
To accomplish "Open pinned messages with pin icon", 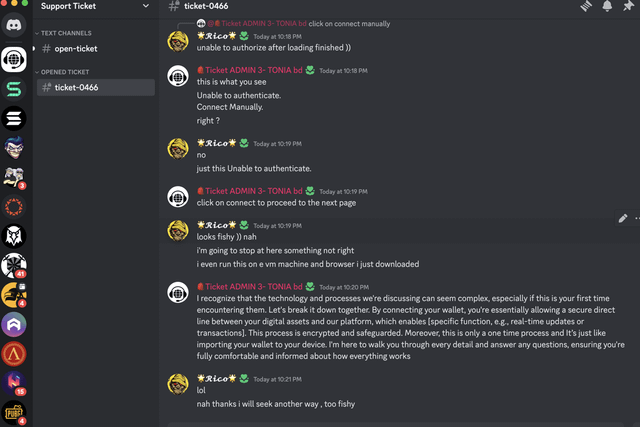I will (x=628, y=6).
